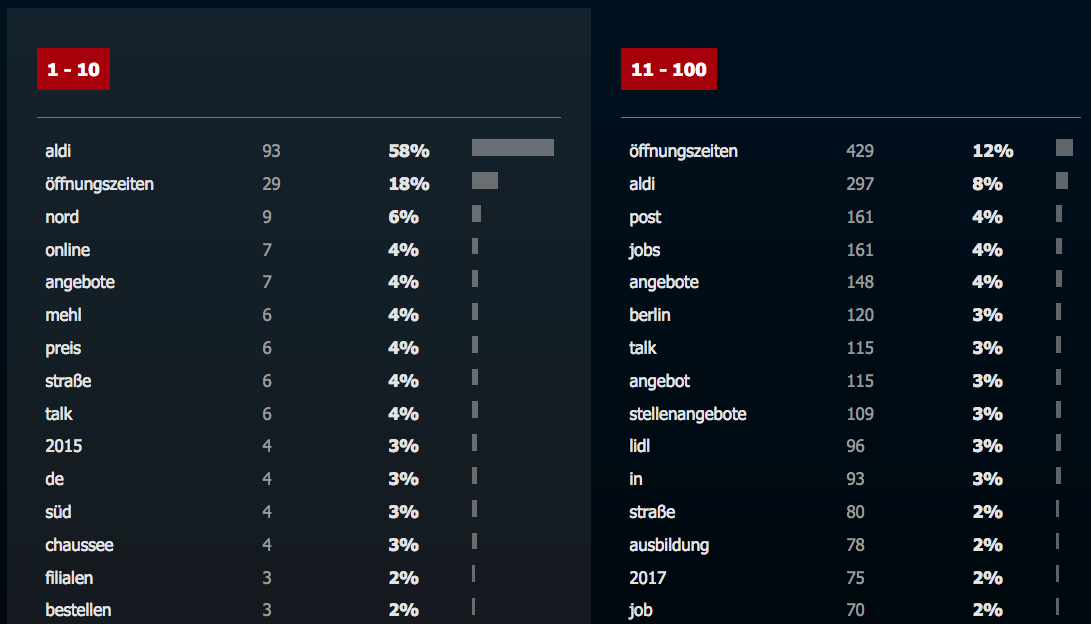The width and height of the screenshot is (1091, 624).
Task: Select the "de" keyword
Action: coord(55,479)
